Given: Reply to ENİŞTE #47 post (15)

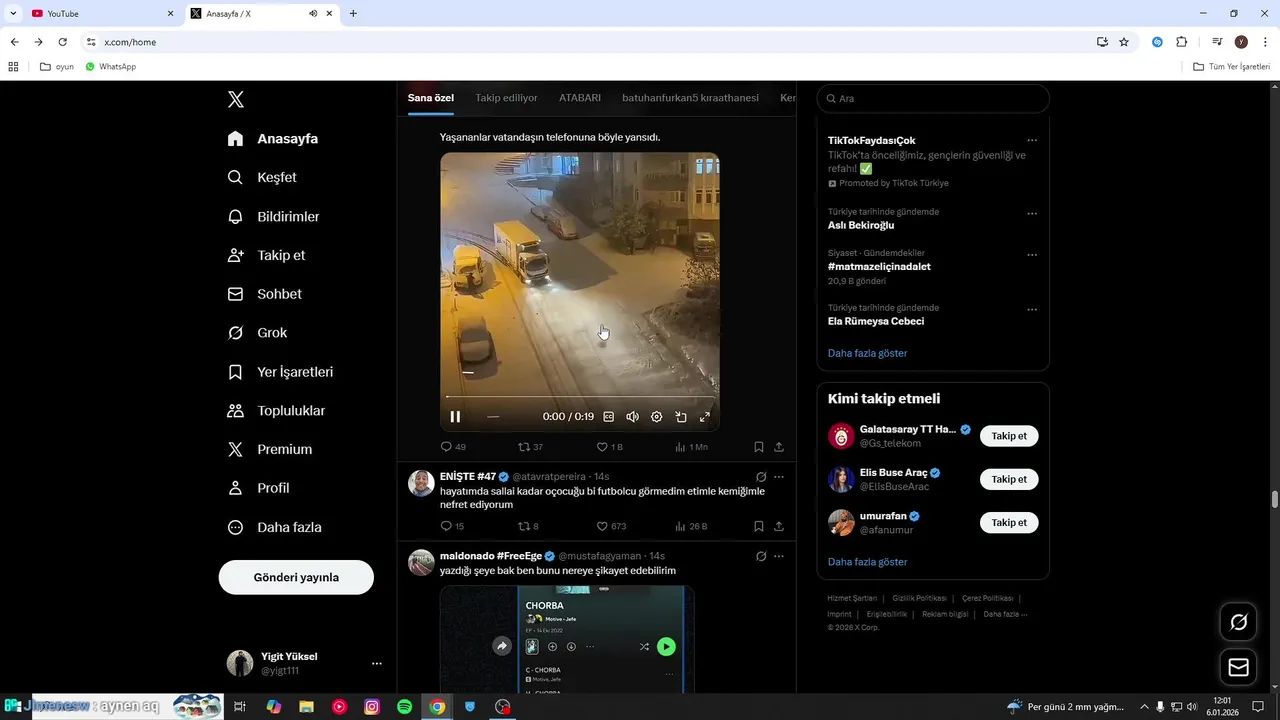Looking at the screenshot, I should 452,526.
